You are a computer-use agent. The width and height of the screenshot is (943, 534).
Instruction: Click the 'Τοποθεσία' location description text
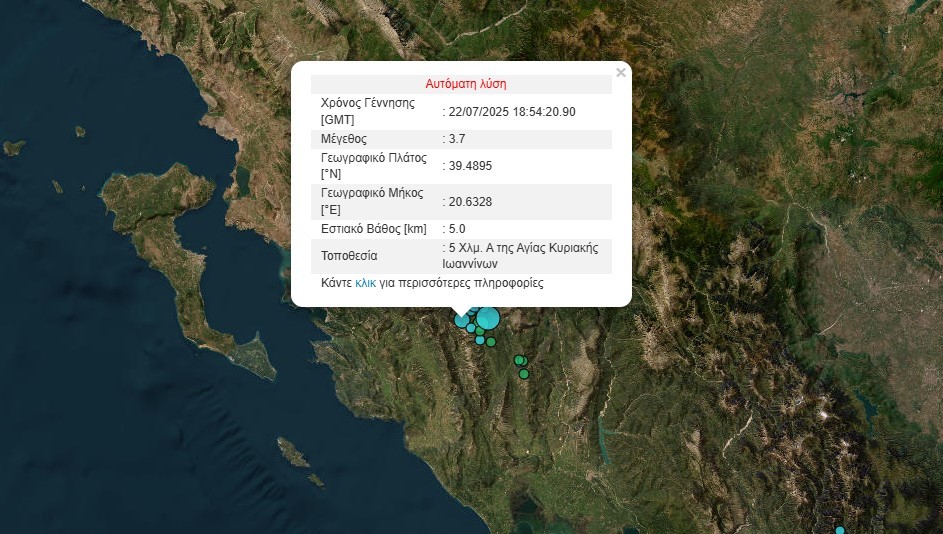click(525, 256)
